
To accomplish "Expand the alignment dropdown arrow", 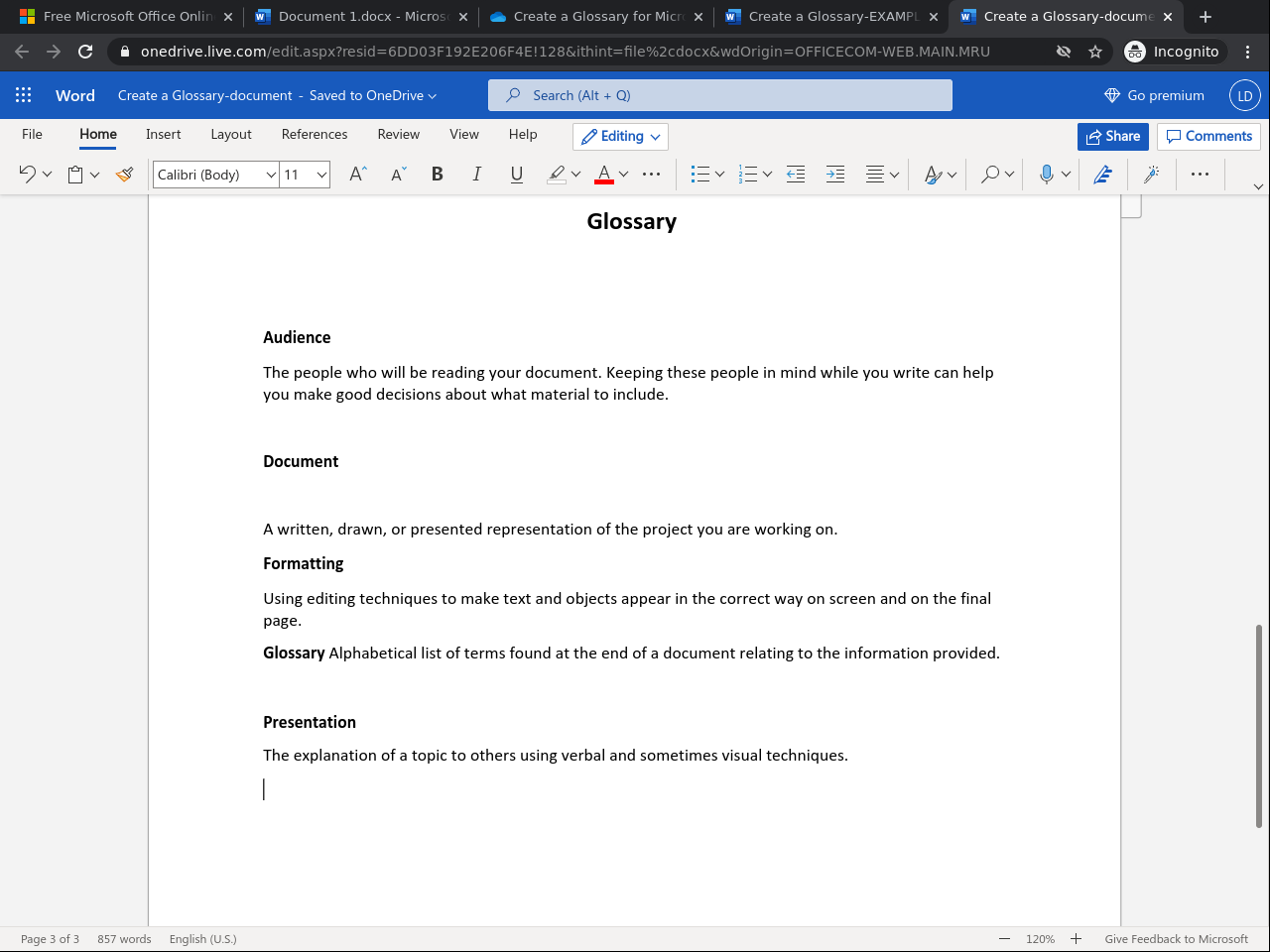I will coord(894,175).
